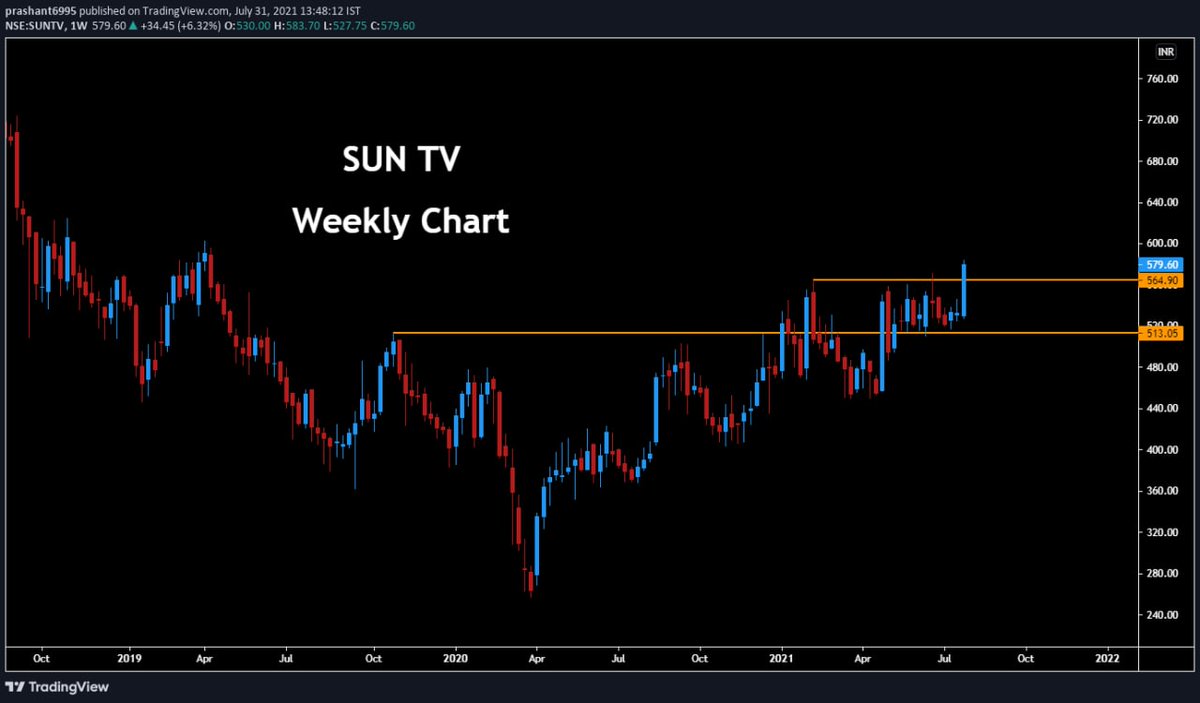Click the 360.00 price axis label
This screenshot has height=703, width=1200.
point(1160,491)
